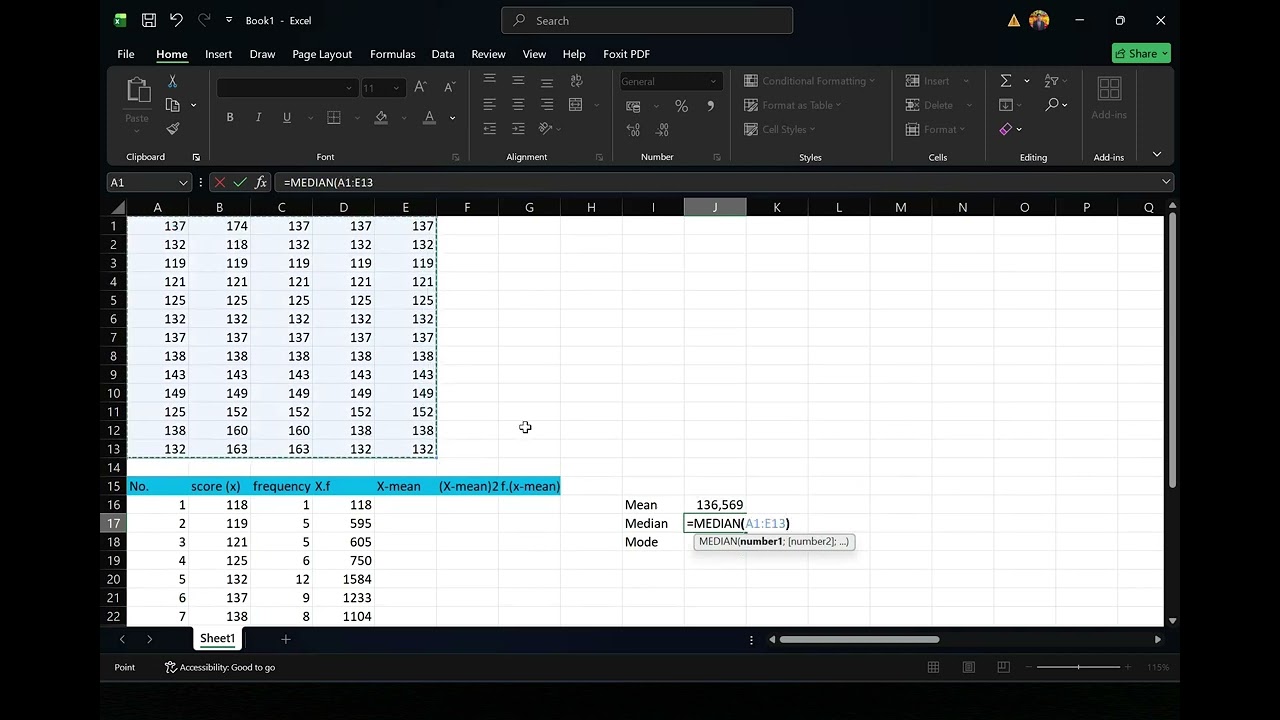Switch to the Page Layout tab
Image resolution: width=1280 pixels, height=720 pixels.
click(x=322, y=54)
